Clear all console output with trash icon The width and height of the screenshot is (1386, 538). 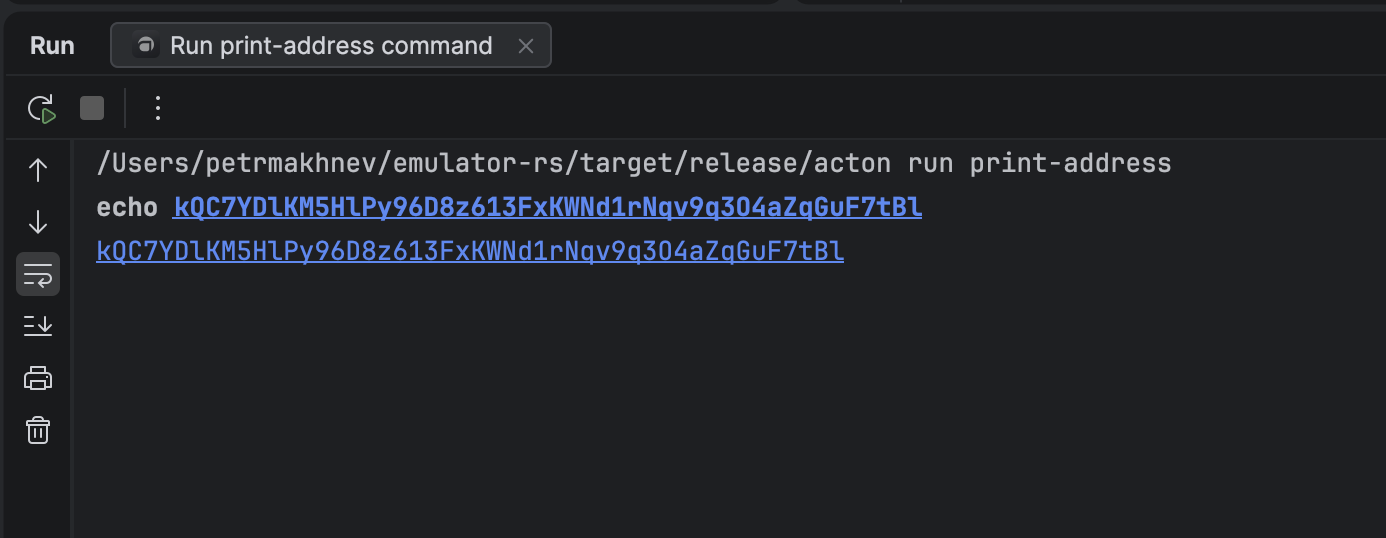pyautogui.click(x=38, y=430)
